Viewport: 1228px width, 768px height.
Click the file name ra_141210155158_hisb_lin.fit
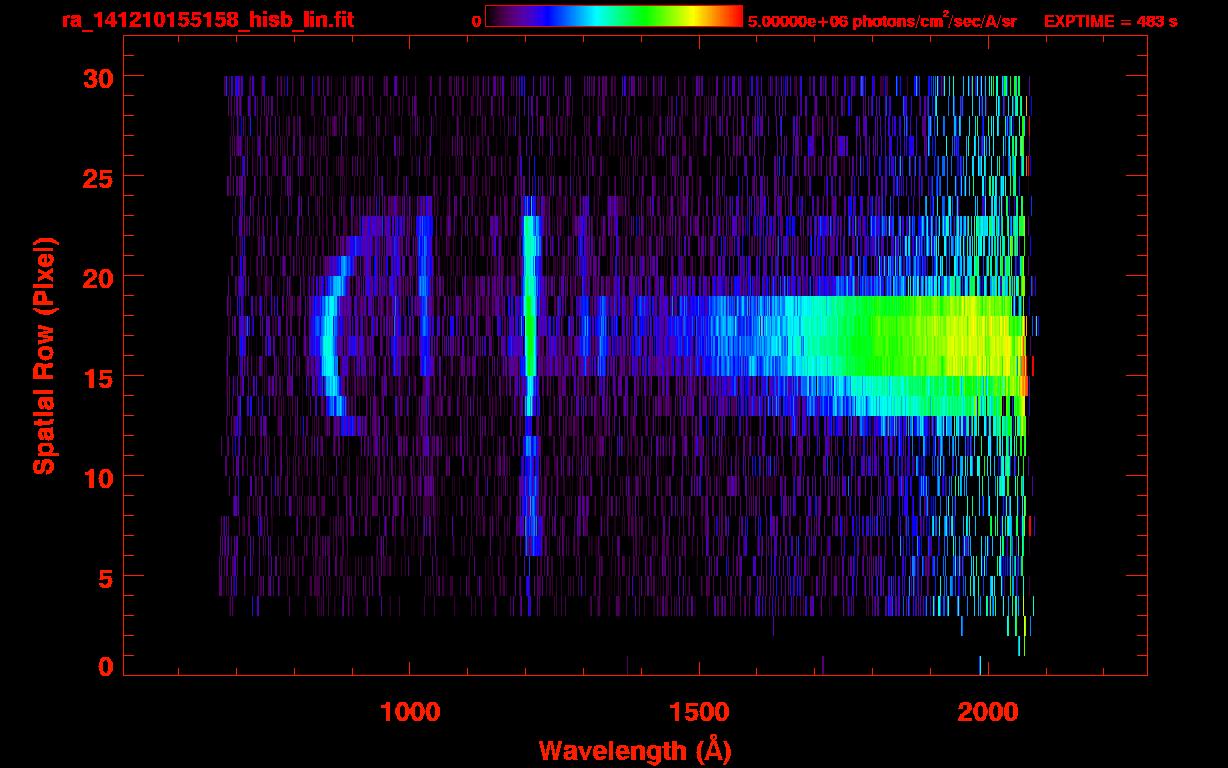207,20
